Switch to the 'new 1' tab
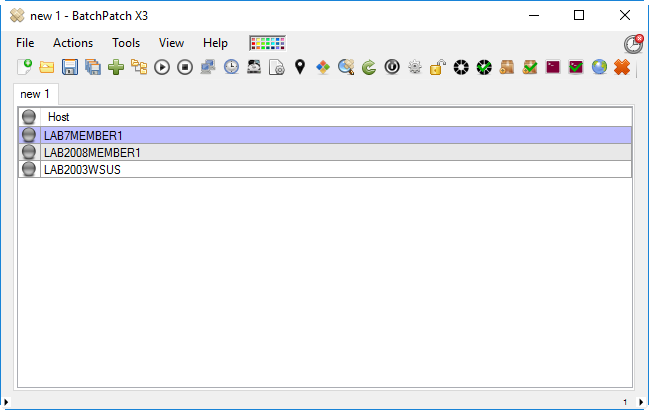 tap(35, 94)
